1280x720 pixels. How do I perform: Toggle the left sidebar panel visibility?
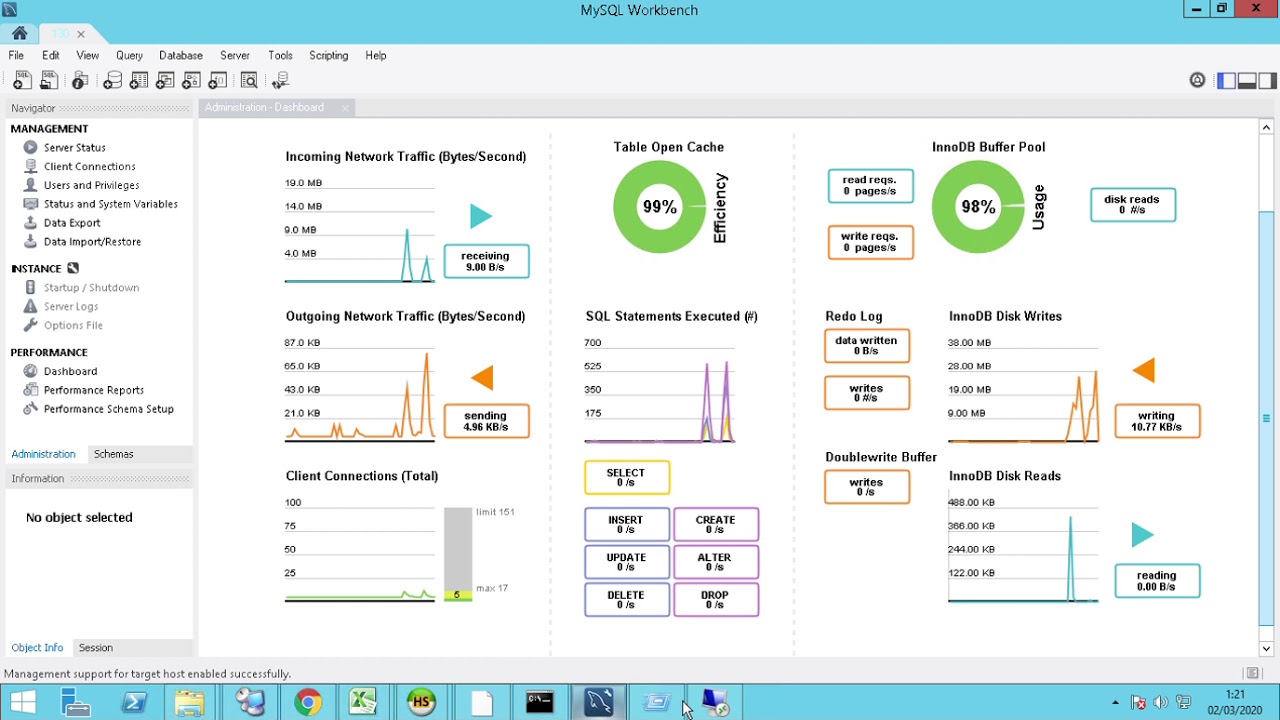point(1226,81)
